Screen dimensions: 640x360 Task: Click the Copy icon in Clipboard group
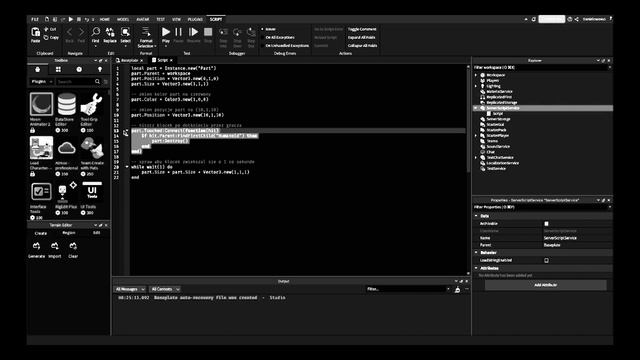46,38
